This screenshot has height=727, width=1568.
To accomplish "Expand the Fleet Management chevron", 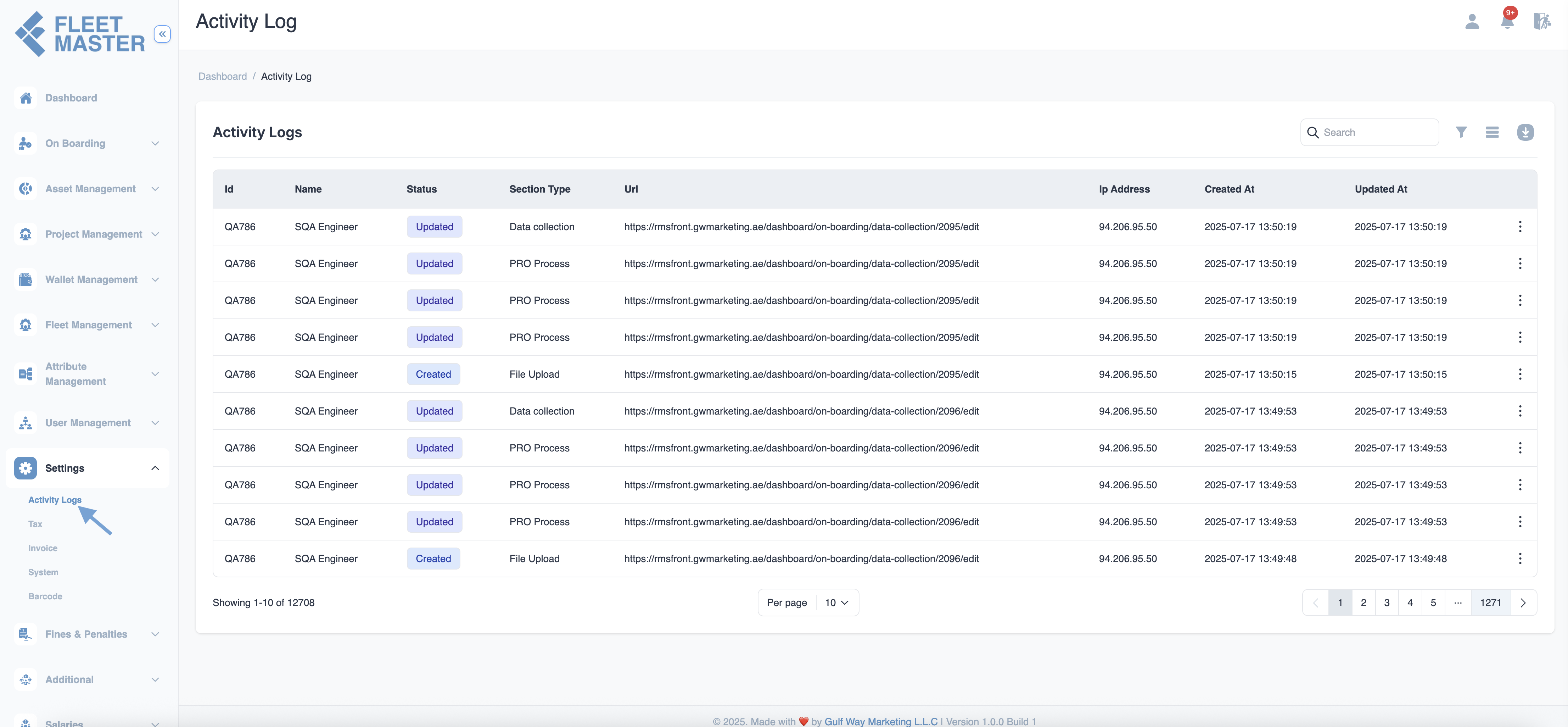I will coord(155,325).
